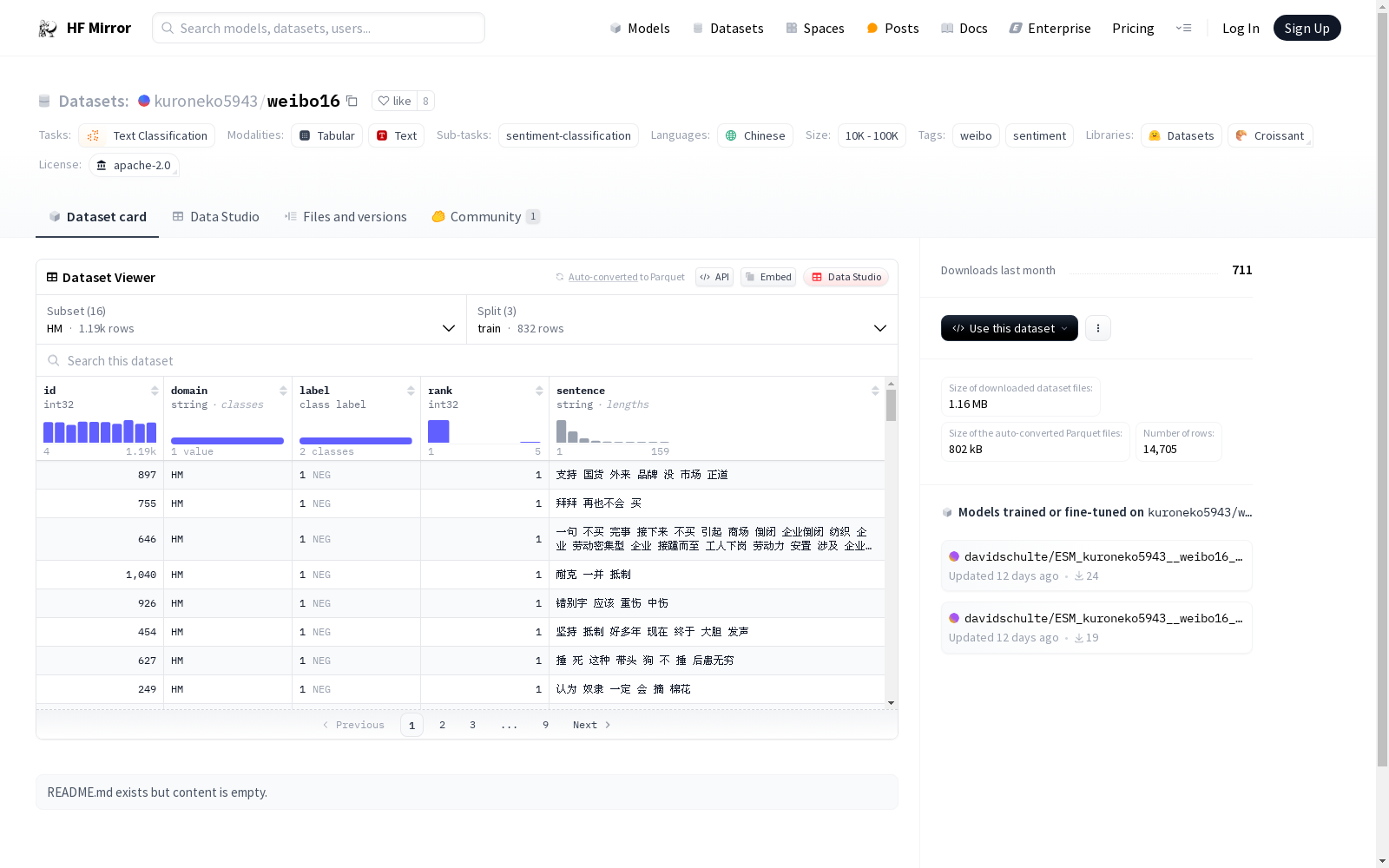Click the id column histogram
Image resolution: width=1389 pixels, height=868 pixels.
(x=100, y=431)
